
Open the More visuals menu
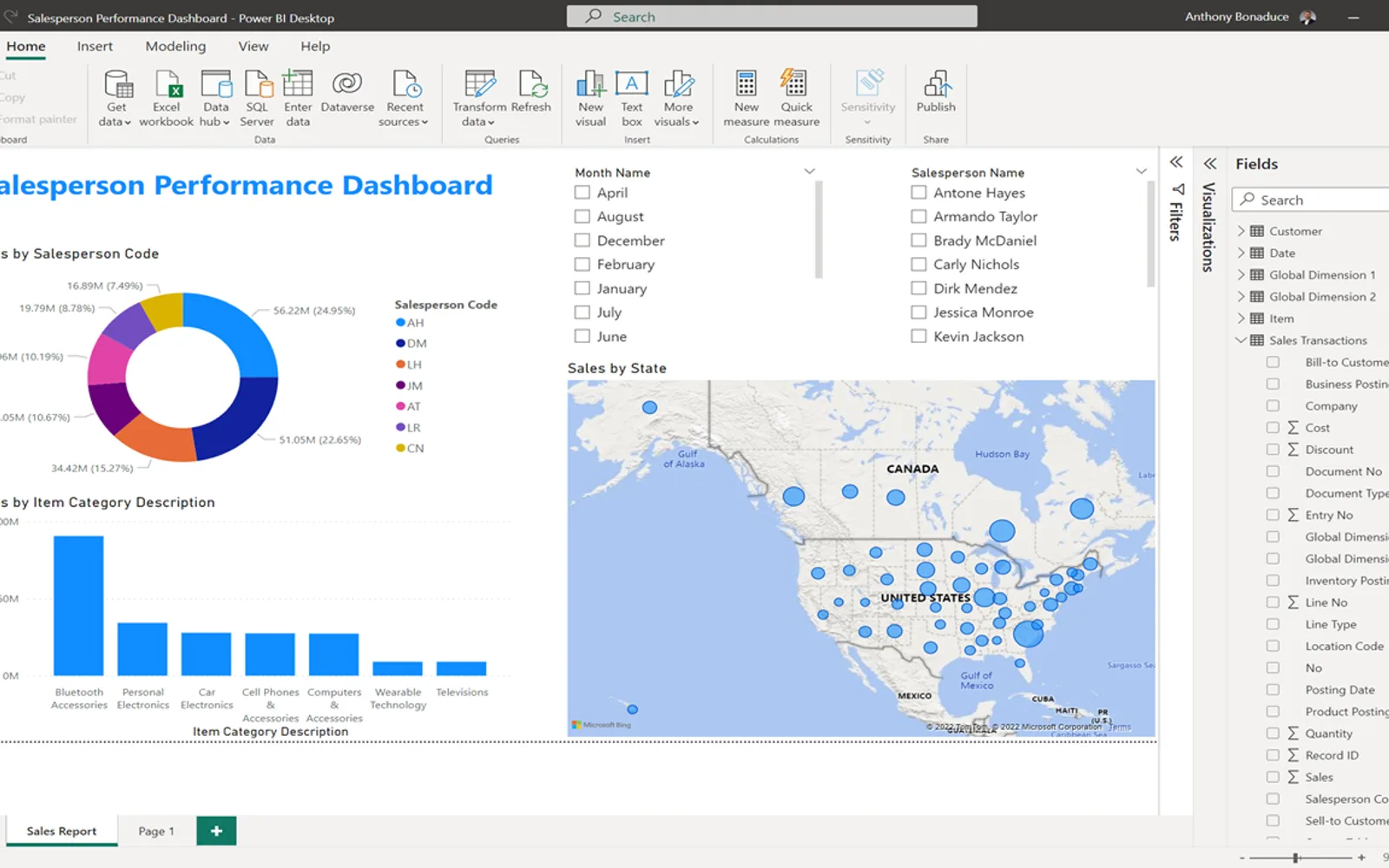(678, 98)
